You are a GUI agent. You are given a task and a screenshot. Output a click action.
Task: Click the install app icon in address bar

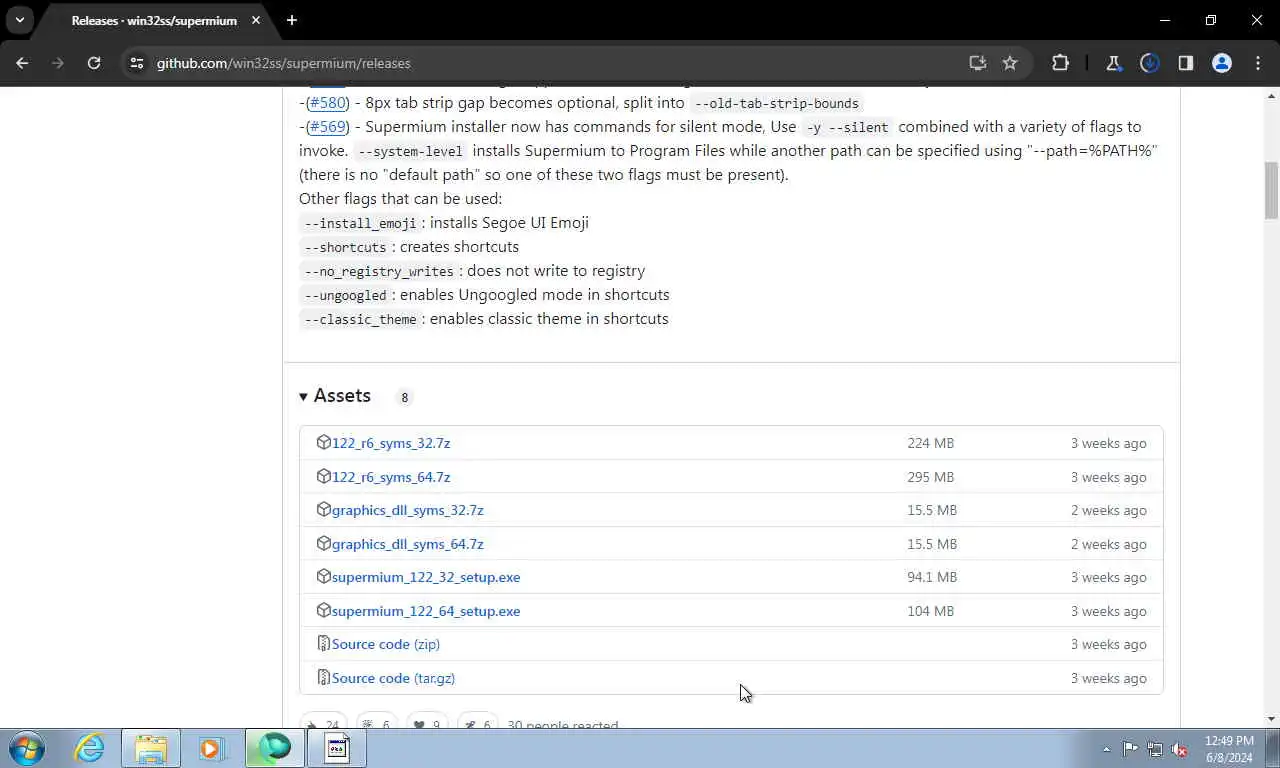coord(978,63)
